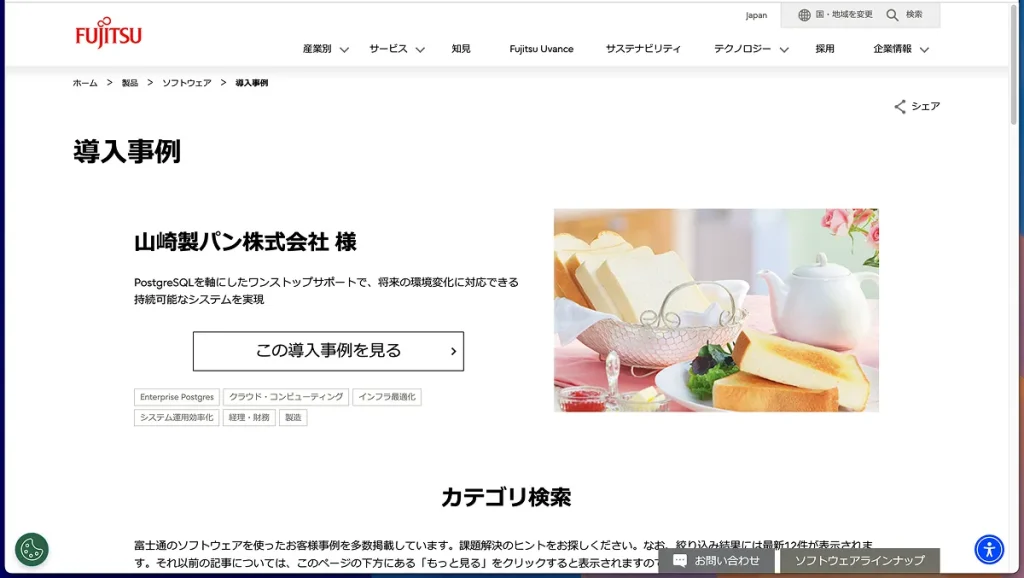Open the ソフトウェア breadcrumb link
Screen dimensions: 1024x578
click(x=187, y=83)
